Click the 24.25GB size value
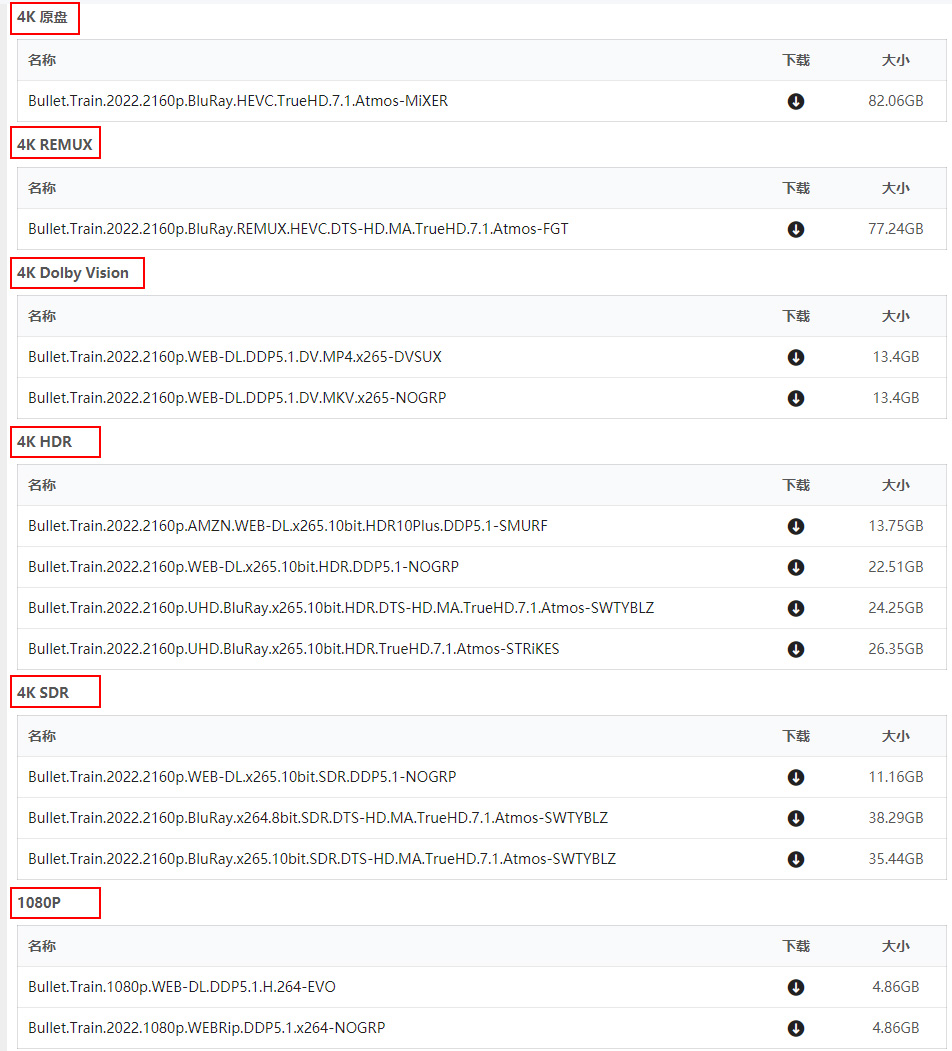Viewport: 952px width, 1051px height. point(896,607)
